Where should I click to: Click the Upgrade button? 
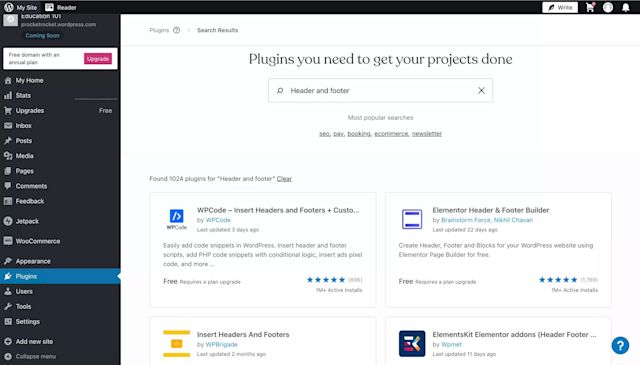click(x=98, y=59)
